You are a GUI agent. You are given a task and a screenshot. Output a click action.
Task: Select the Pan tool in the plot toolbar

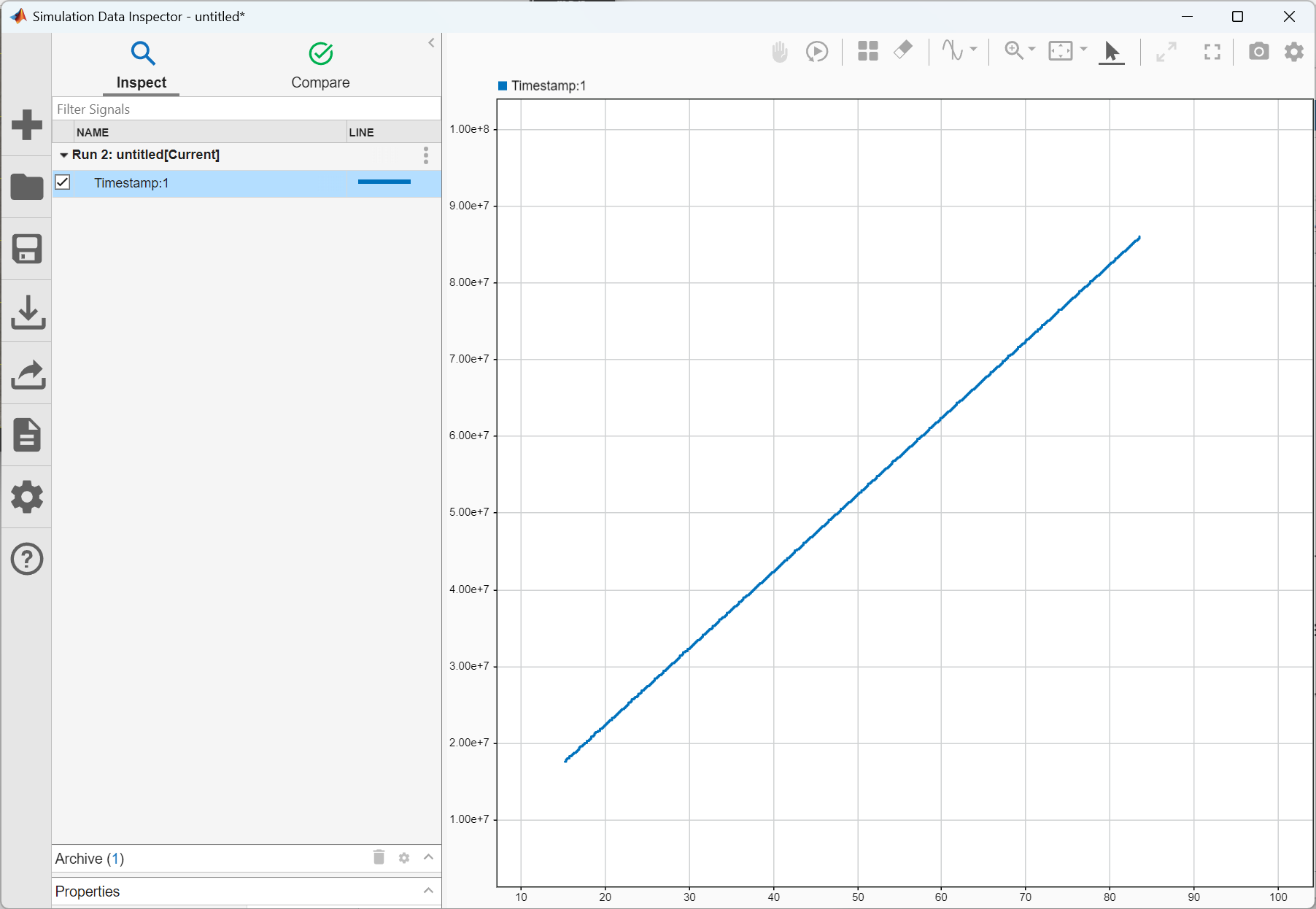(779, 51)
